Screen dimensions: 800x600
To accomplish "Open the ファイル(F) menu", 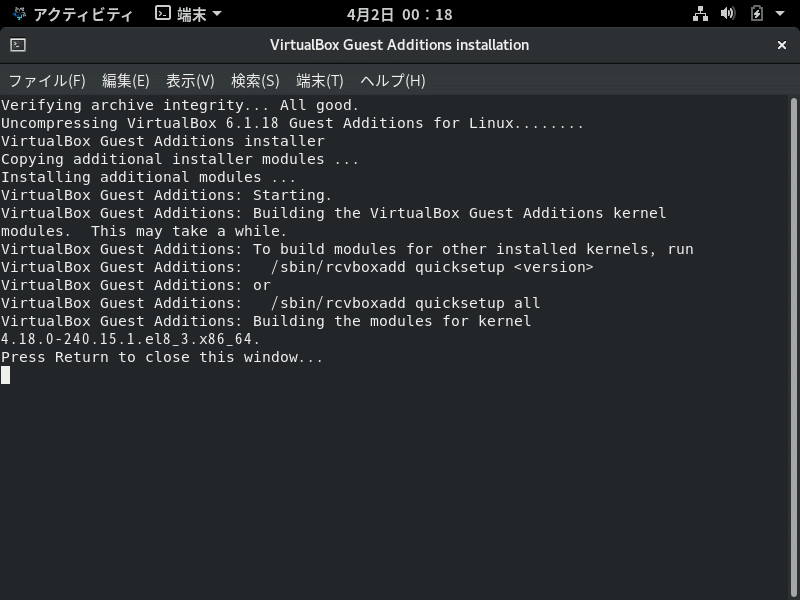I will tap(47, 81).
